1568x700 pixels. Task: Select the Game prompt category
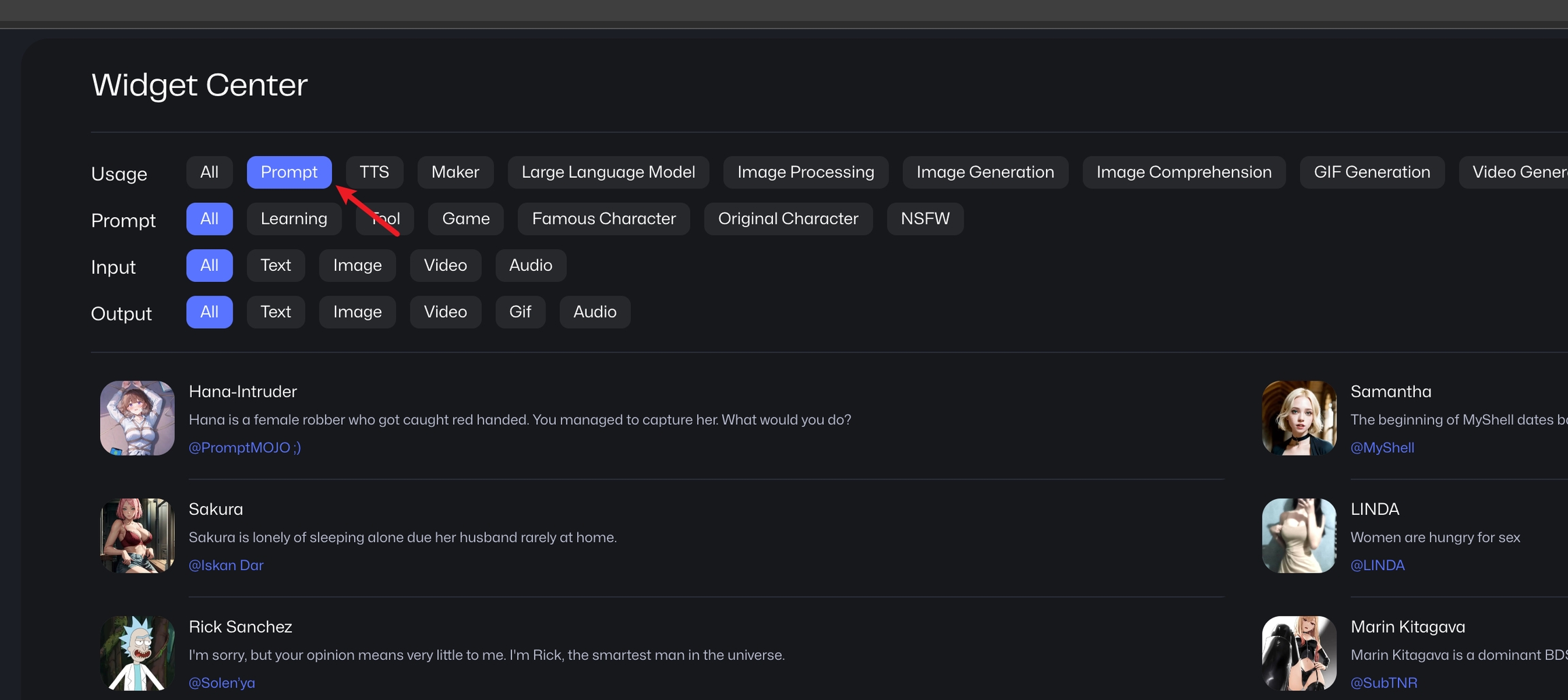point(465,219)
